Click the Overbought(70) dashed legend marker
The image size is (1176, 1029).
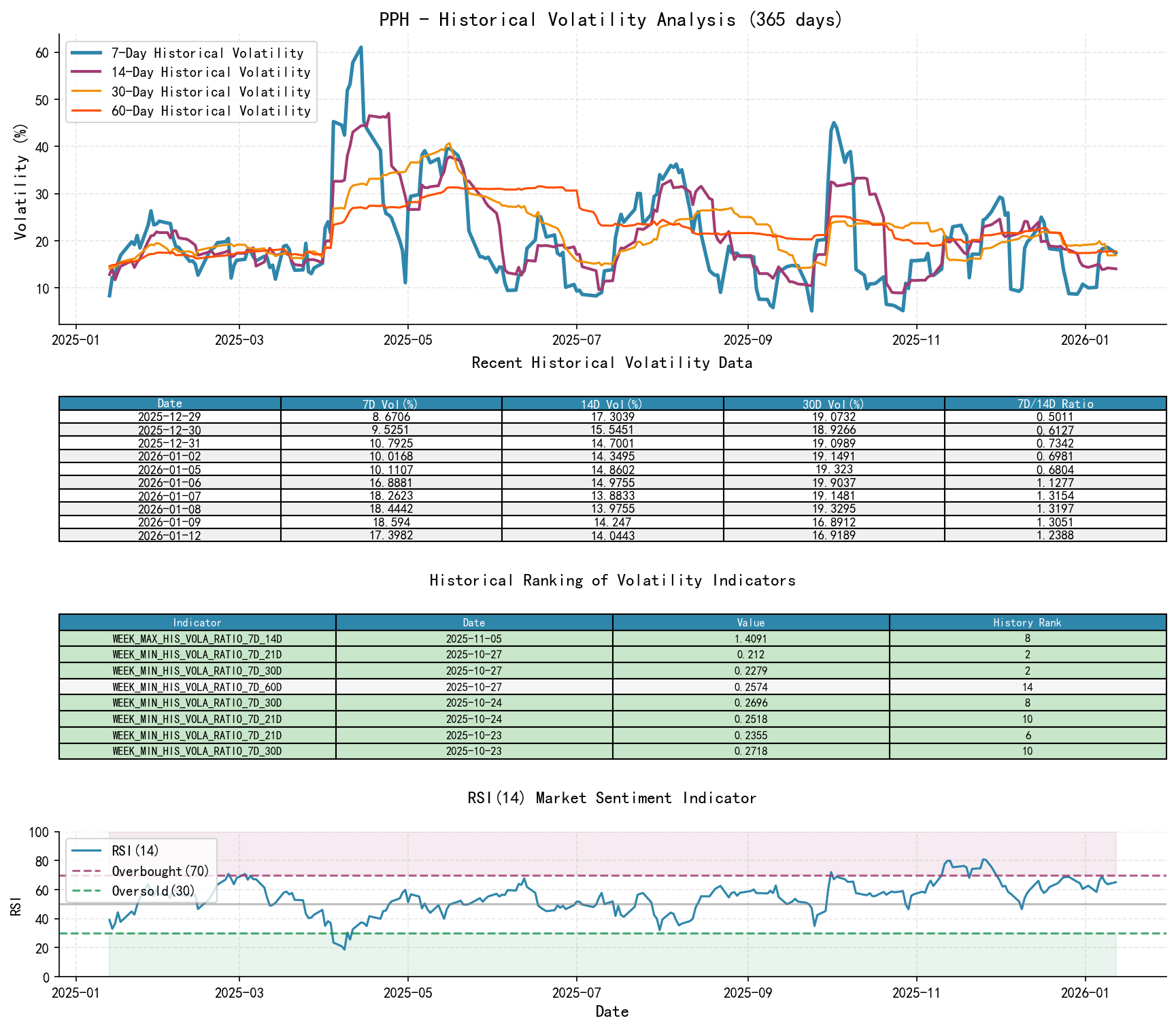[x=85, y=871]
